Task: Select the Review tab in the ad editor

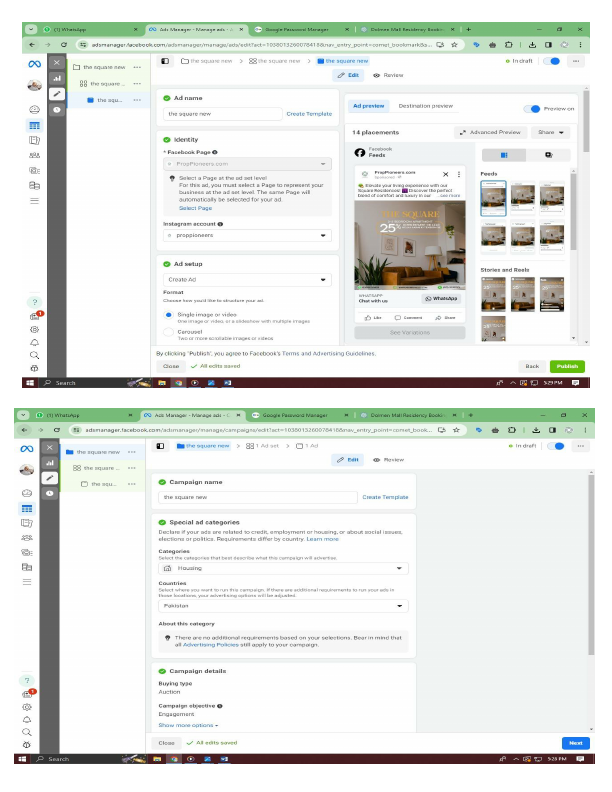Action: click(x=388, y=75)
